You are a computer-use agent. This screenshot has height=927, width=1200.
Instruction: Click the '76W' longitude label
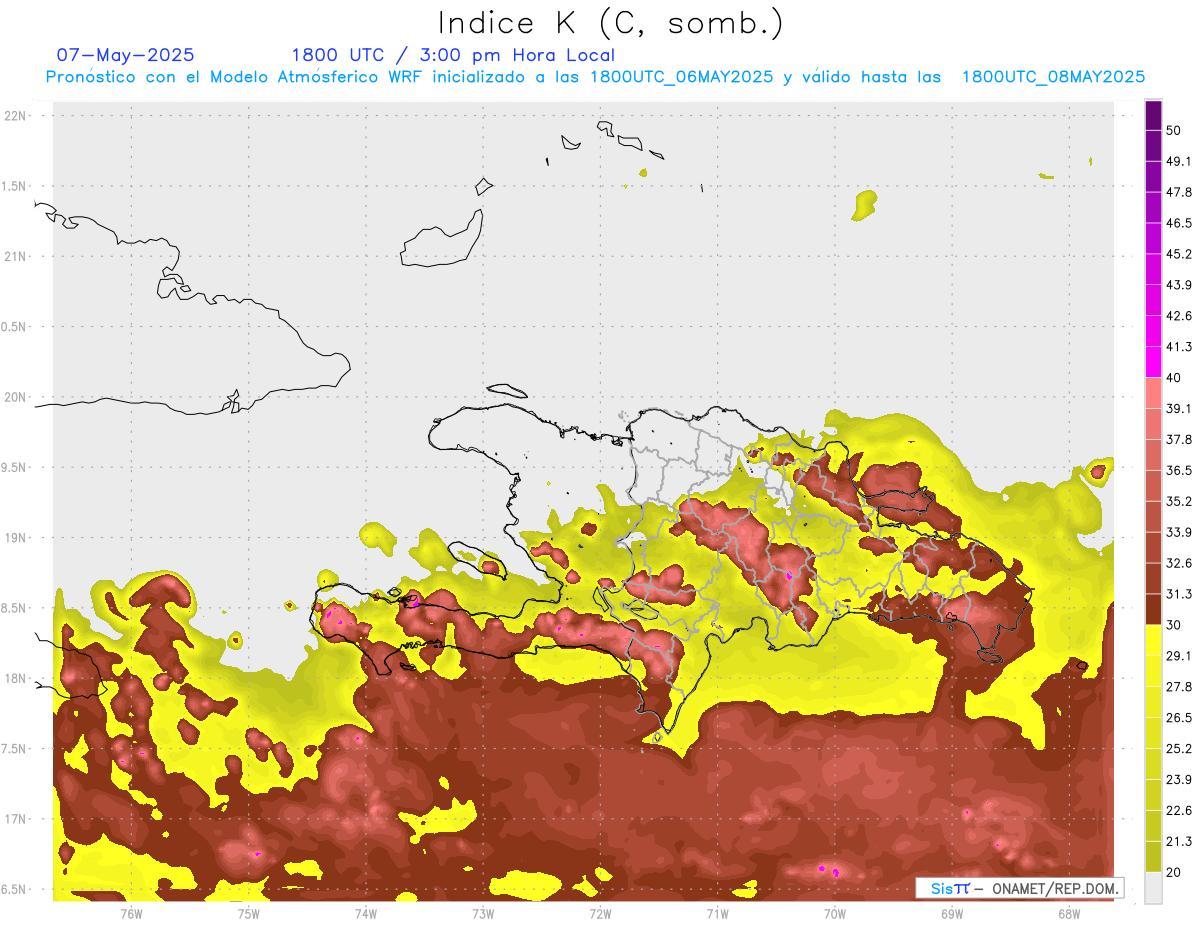point(131,913)
